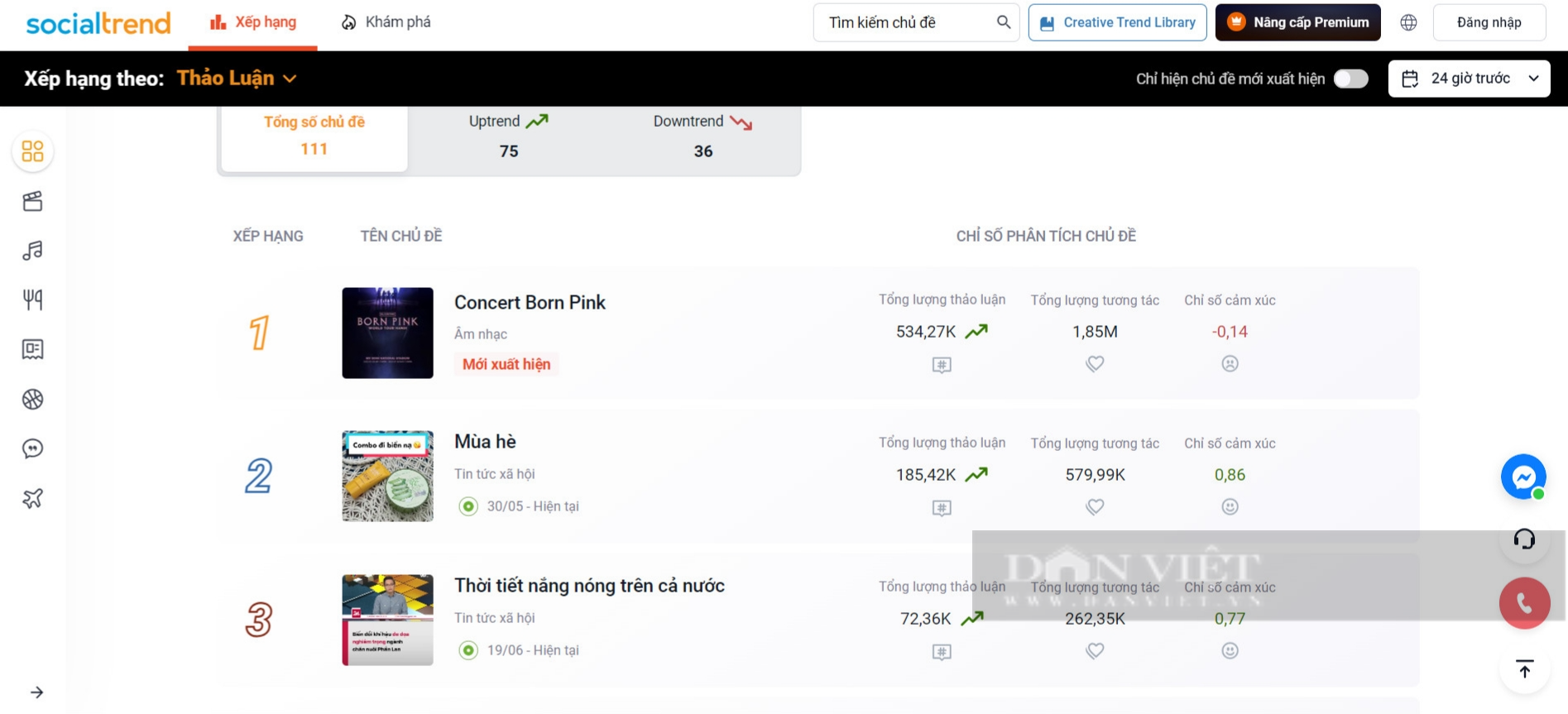The width and height of the screenshot is (1568, 714).
Task: Open the food category fork-knife icon
Action: (x=33, y=299)
